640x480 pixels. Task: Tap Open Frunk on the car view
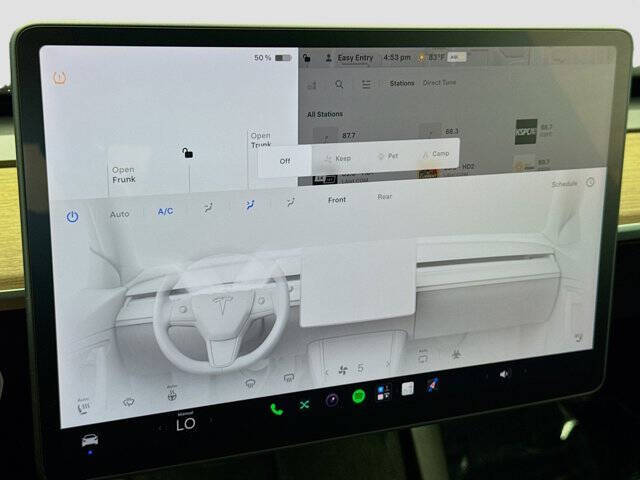click(x=124, y=175)
